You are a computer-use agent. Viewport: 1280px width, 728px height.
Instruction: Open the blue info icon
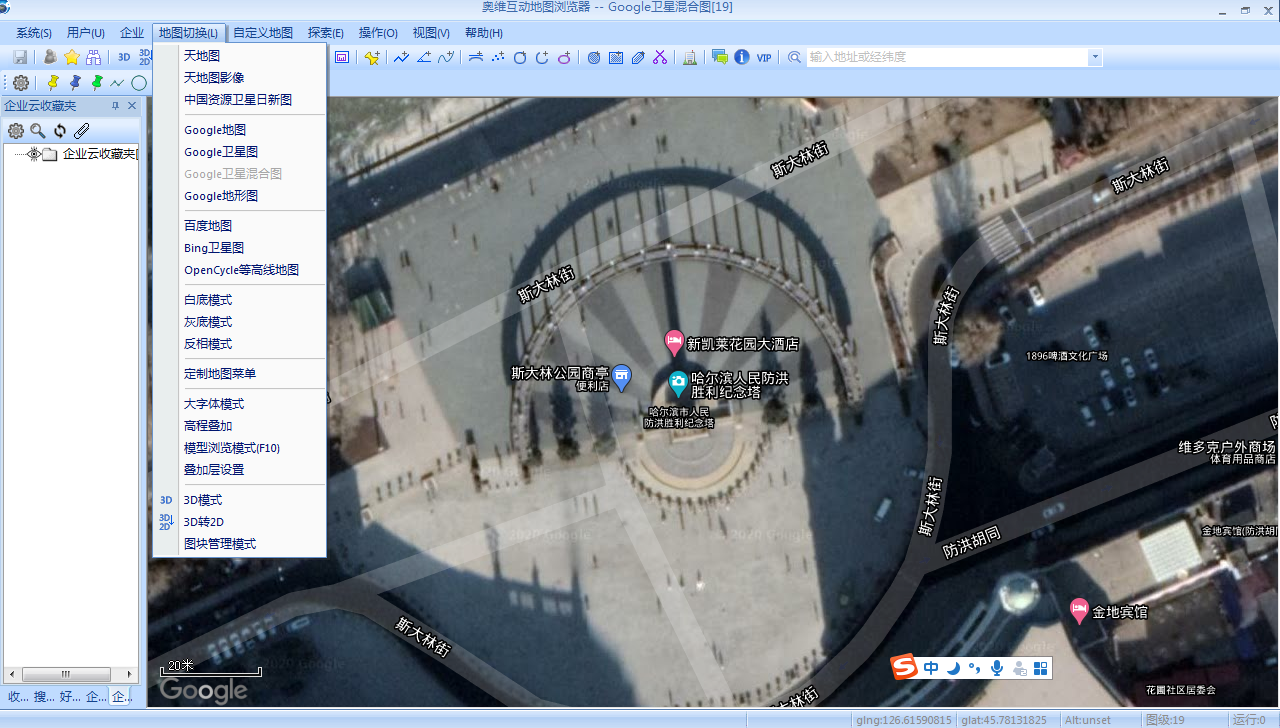741,58
